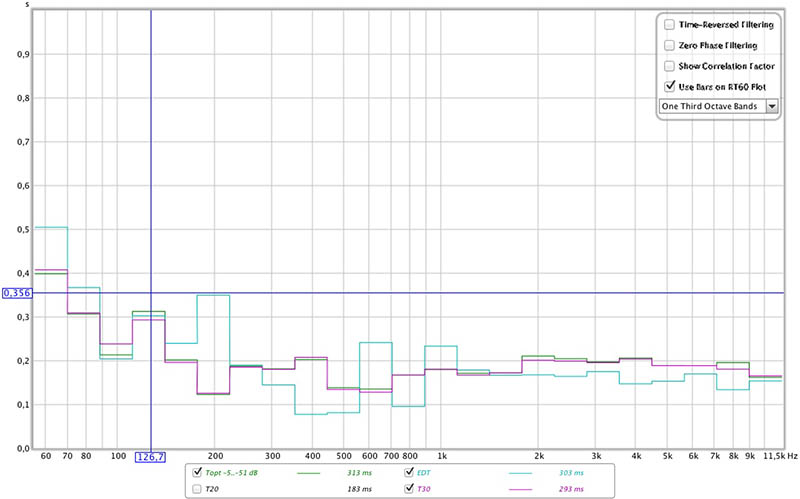The height and width of the screenshot is (499, 800).
Task: Open the One Third Octave Bands dropdown
Action: click(x=718, y=106)
